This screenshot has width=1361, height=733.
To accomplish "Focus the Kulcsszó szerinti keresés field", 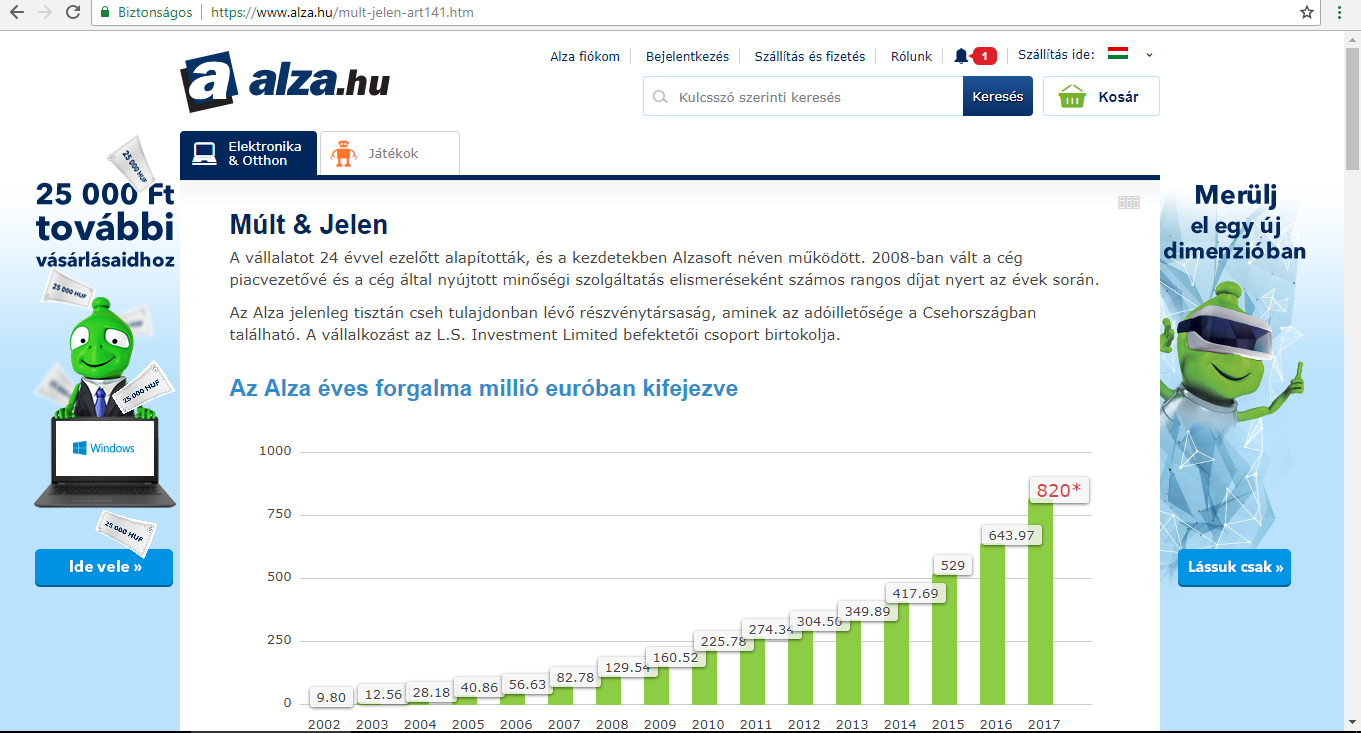I will click(803, 97).
